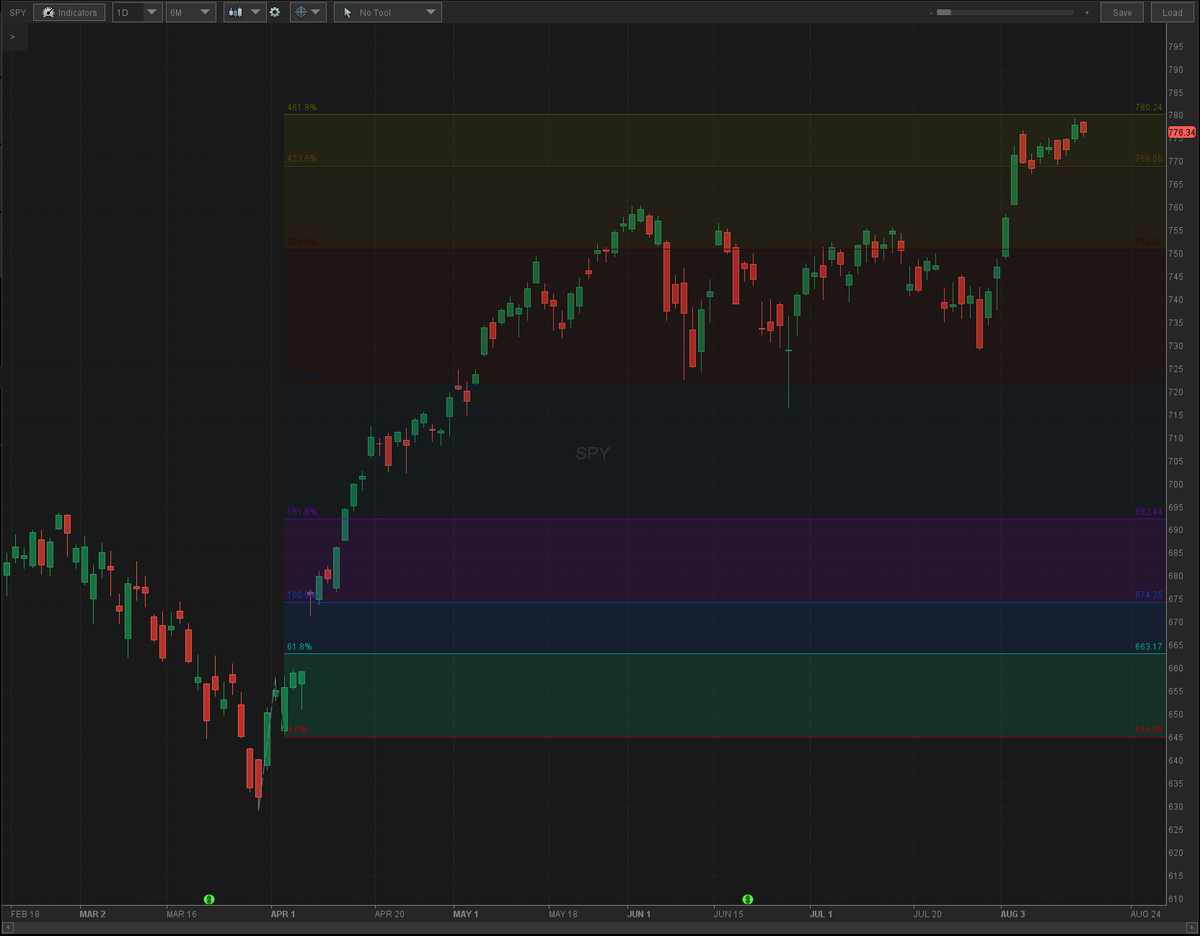Open the 6M time range dropdown
This screenshot has height=936, width=1200.
pyautogui.click(x=190, y=12)
